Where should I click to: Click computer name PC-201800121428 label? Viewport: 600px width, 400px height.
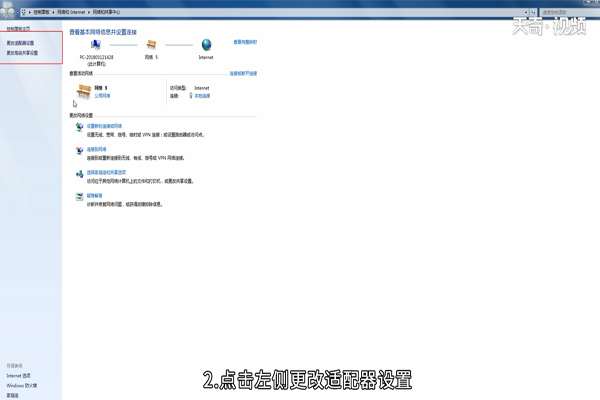coord(96,57)
